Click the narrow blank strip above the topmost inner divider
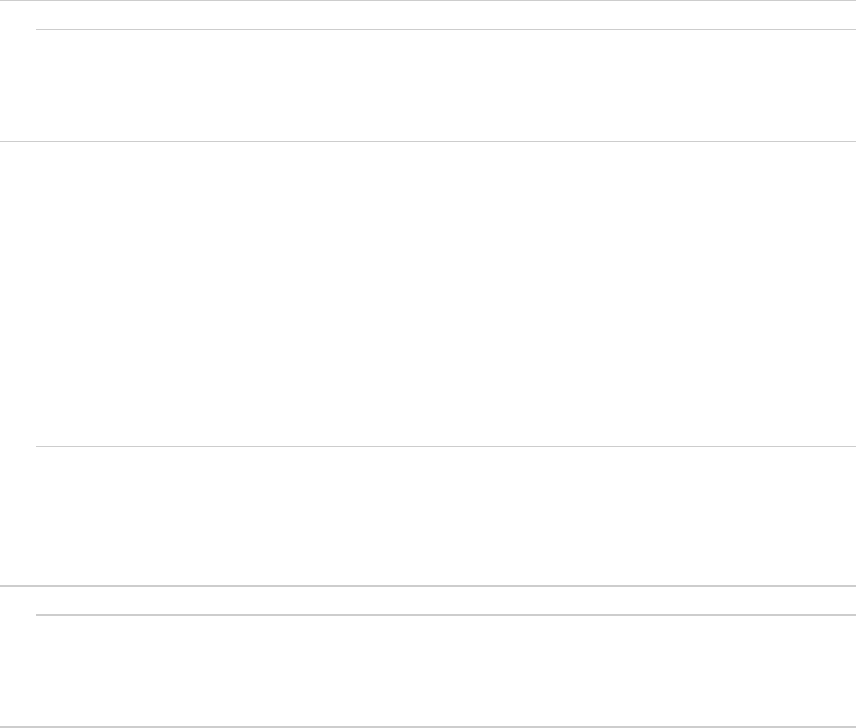The width and height of the screenshot is (856, 728). pos(428,15)
